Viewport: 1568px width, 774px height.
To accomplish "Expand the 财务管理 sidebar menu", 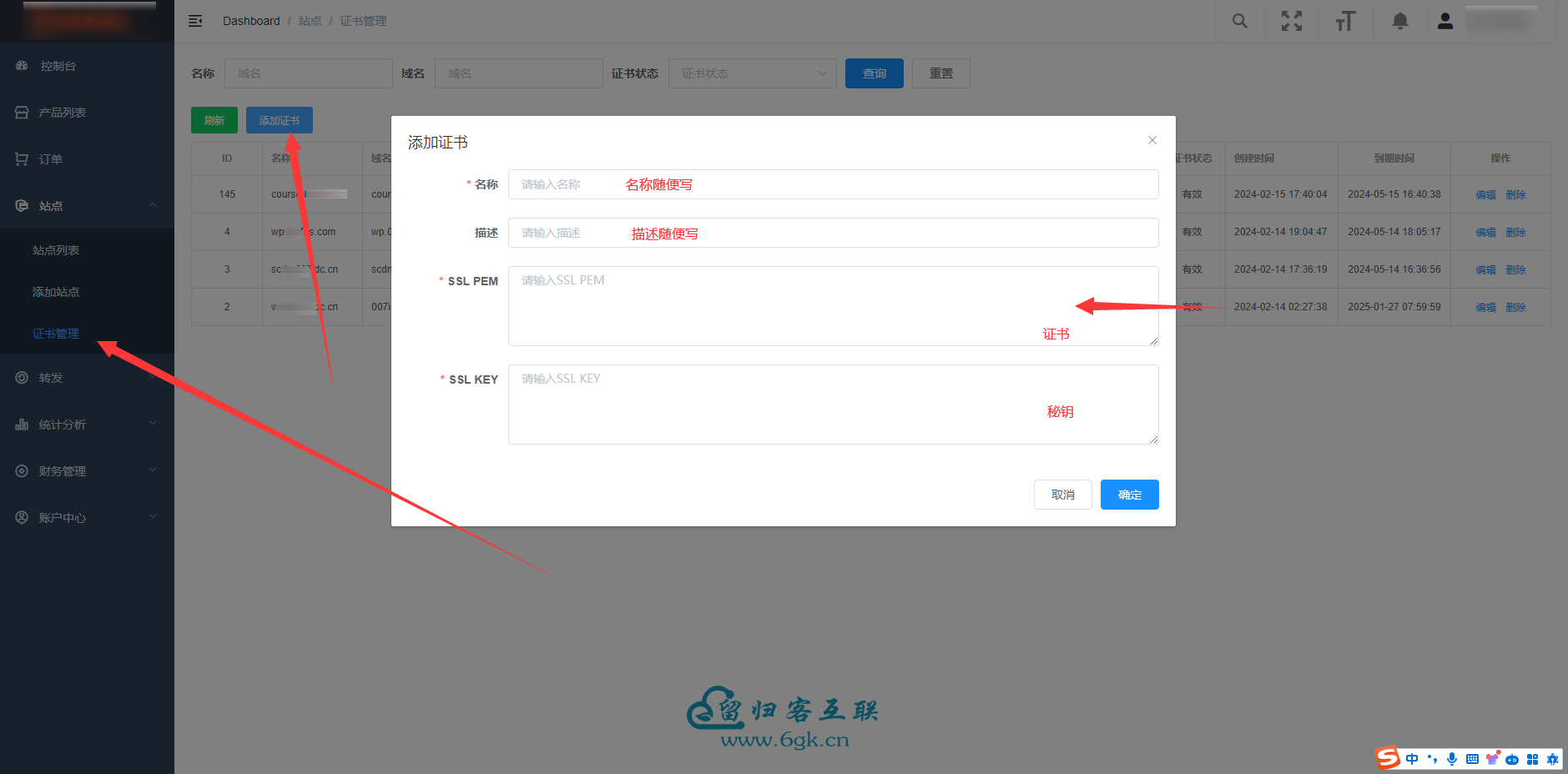I will tap(87, 471).
